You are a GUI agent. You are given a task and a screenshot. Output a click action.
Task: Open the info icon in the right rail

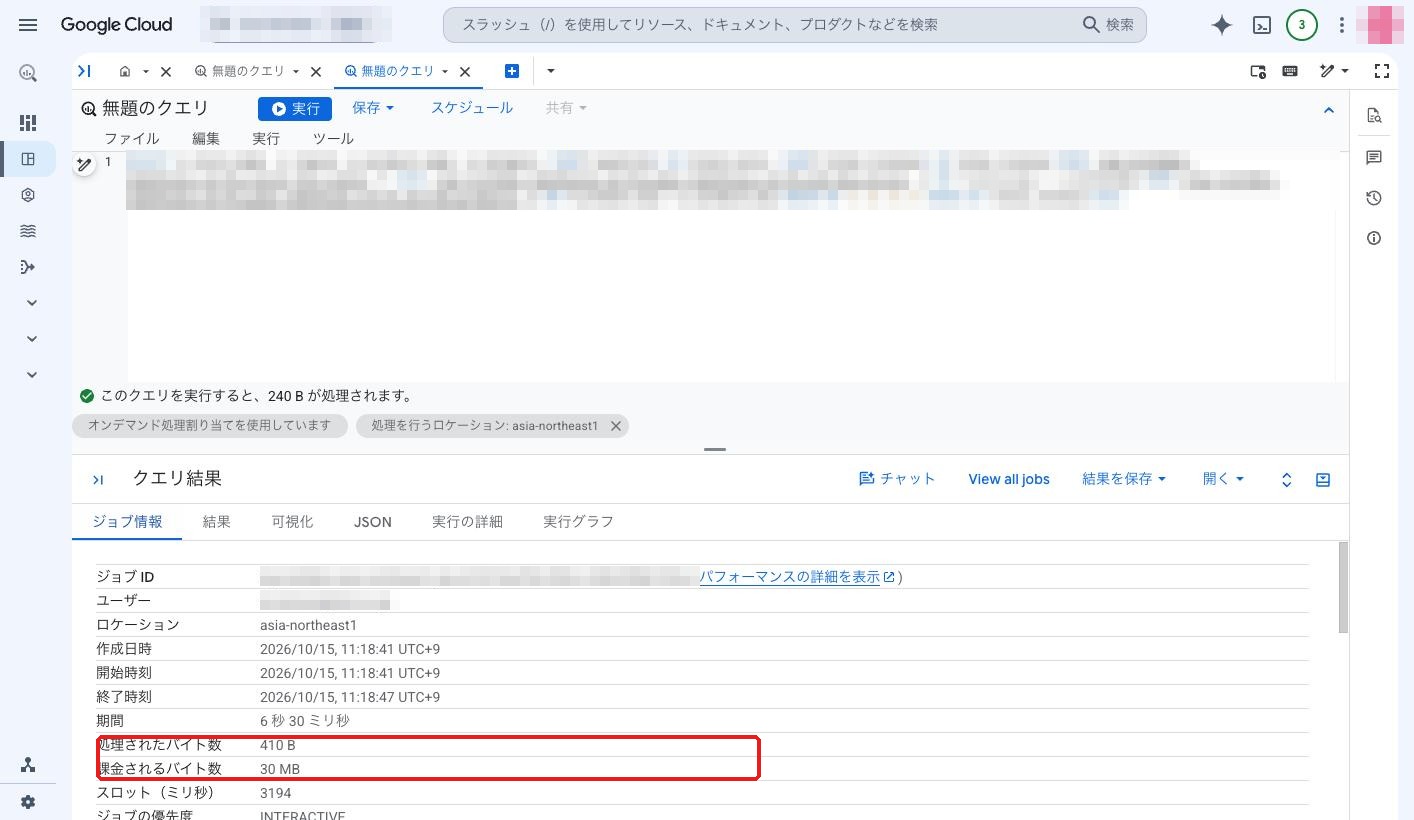pyautogui.click(x=1374, y=238)
